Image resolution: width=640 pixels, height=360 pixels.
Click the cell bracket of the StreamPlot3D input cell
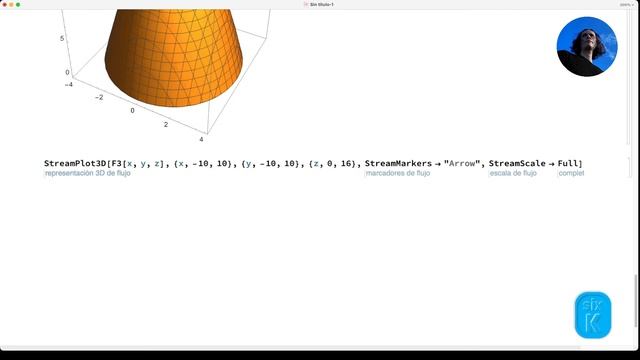pos(629,167)
